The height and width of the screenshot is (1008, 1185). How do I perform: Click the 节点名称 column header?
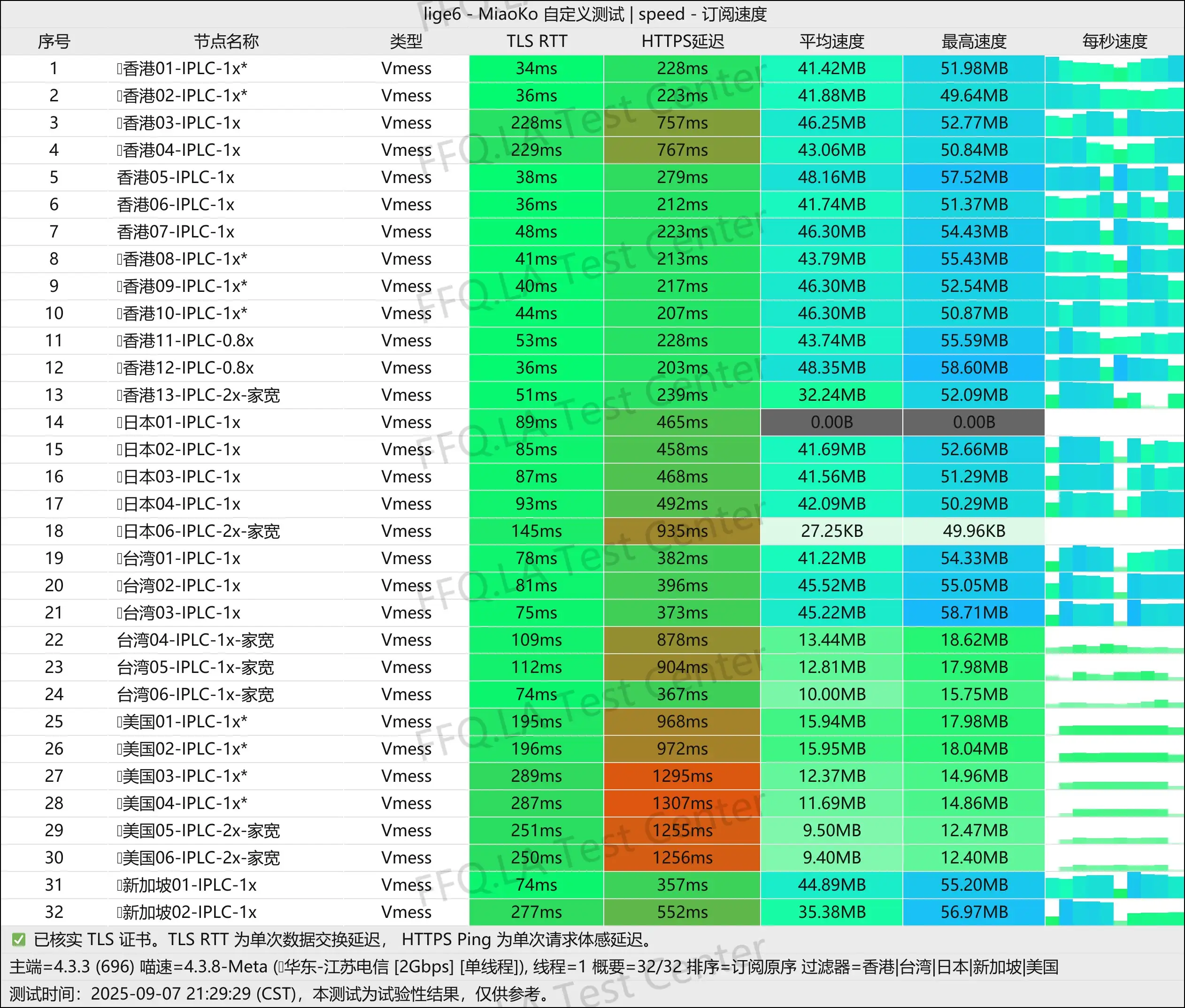click(226, 41)
